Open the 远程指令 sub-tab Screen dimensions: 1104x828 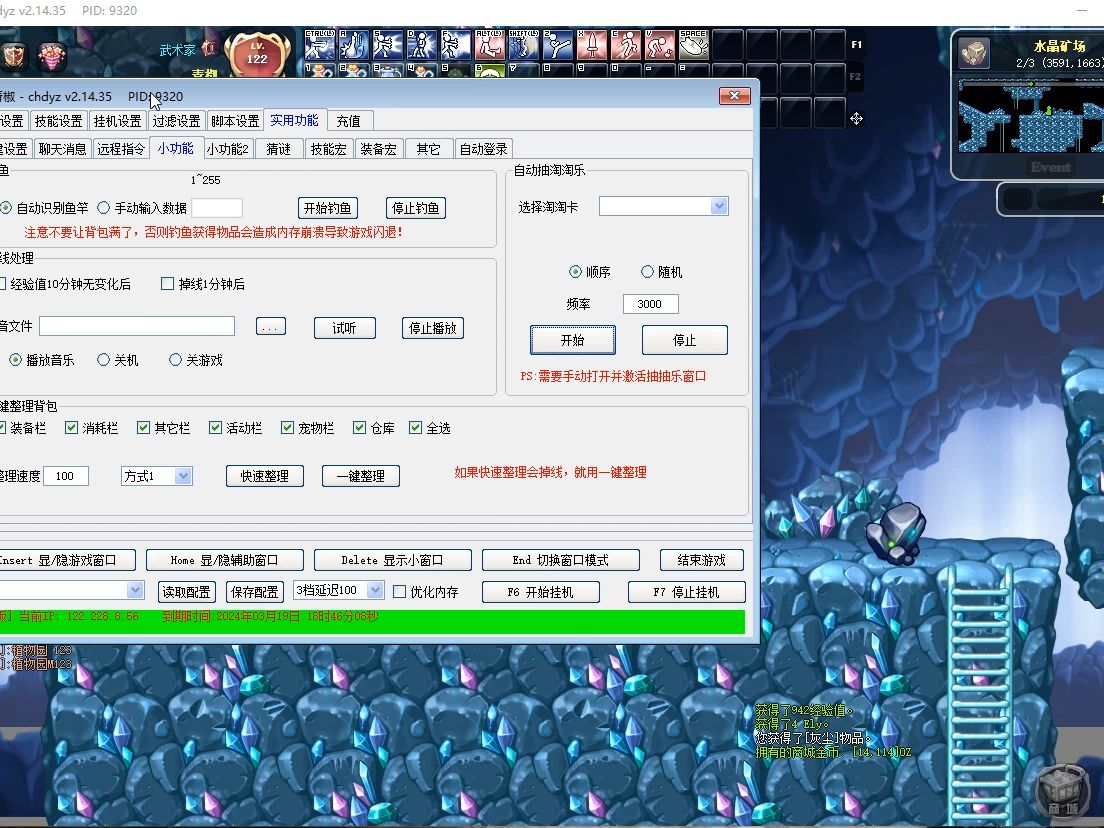pyautogui.click(x=120, y=149)
